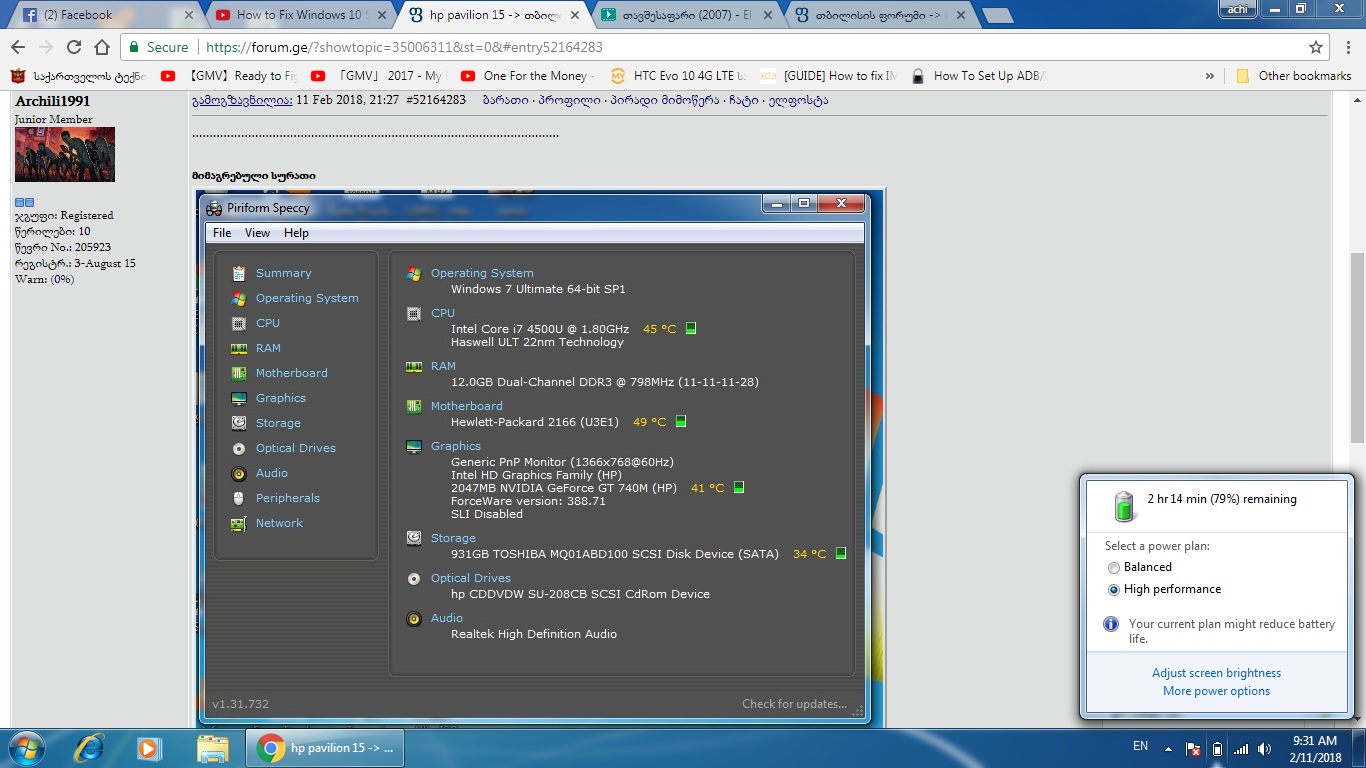Go to Chrome's home page icon
1366x768 pixels.
102,47
